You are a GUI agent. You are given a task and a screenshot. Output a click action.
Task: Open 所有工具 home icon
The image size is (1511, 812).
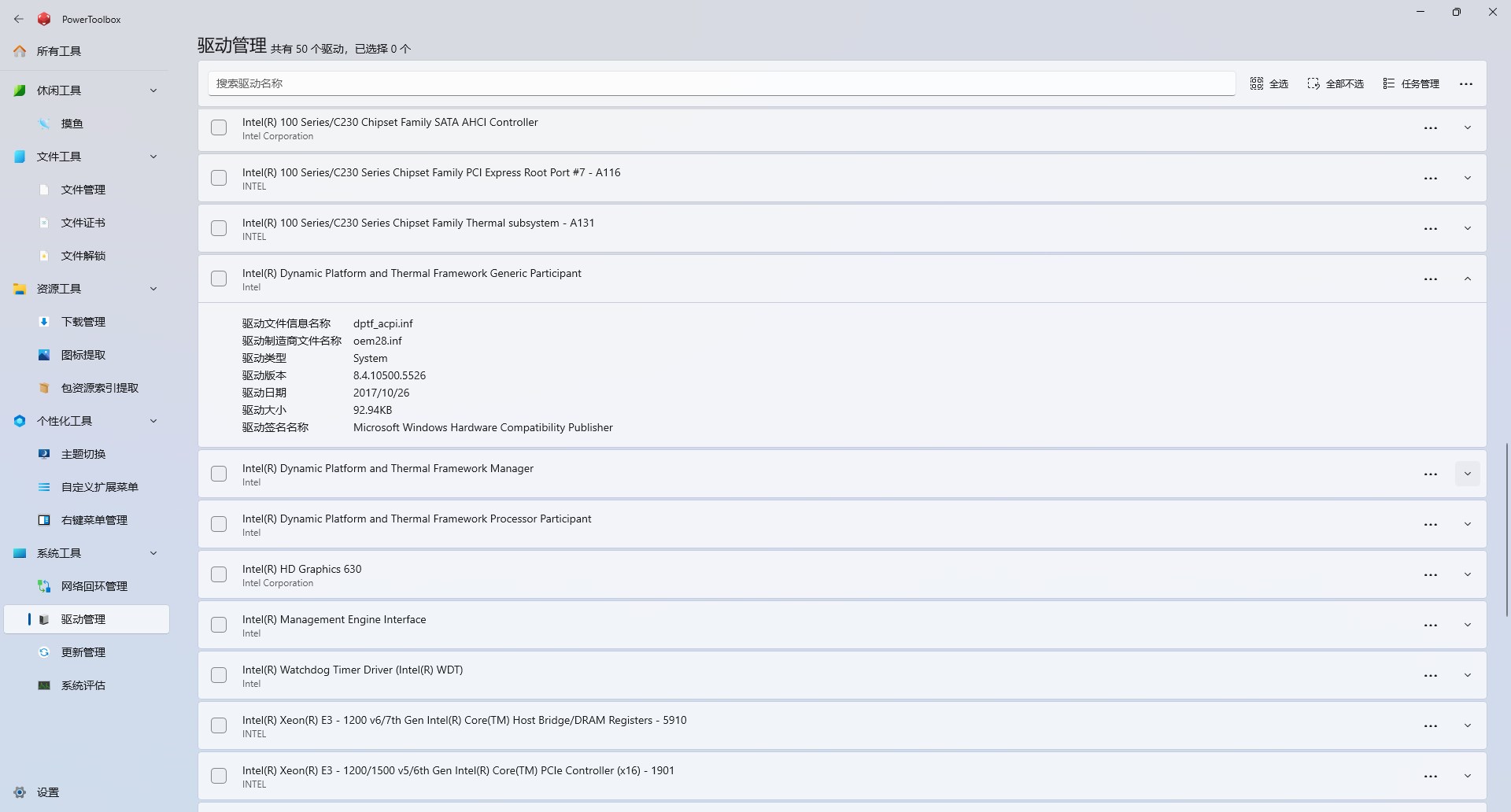pyautogui.click(x=20, y=51)
